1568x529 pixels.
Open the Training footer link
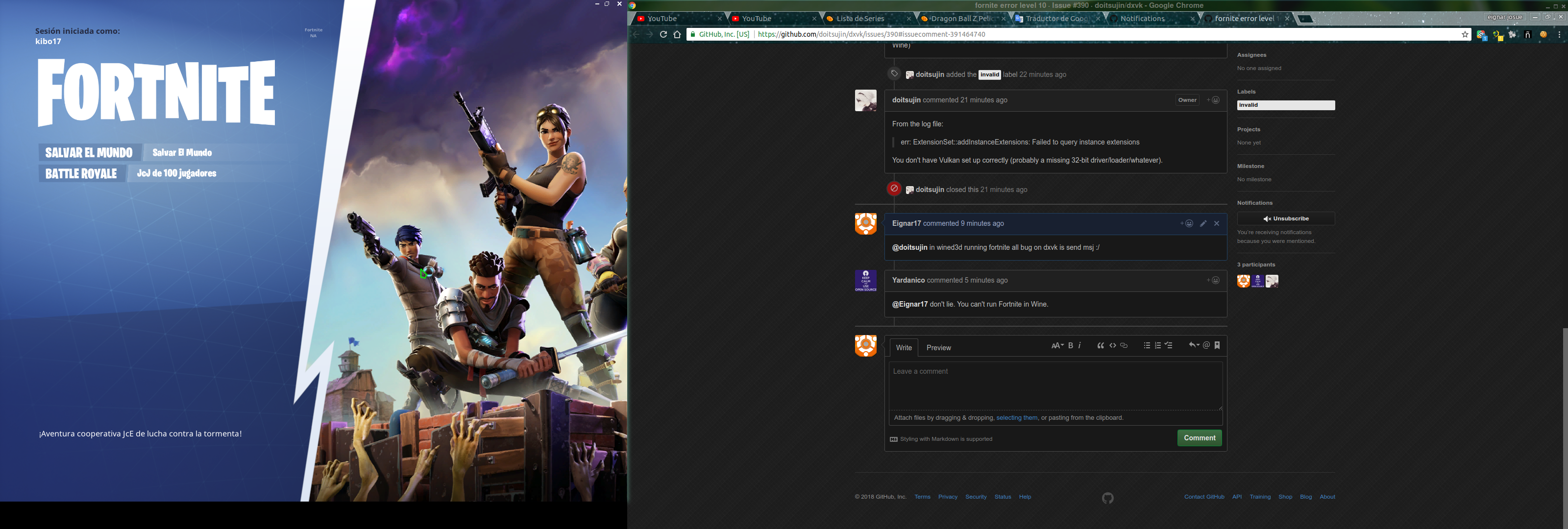(1260, 497)
